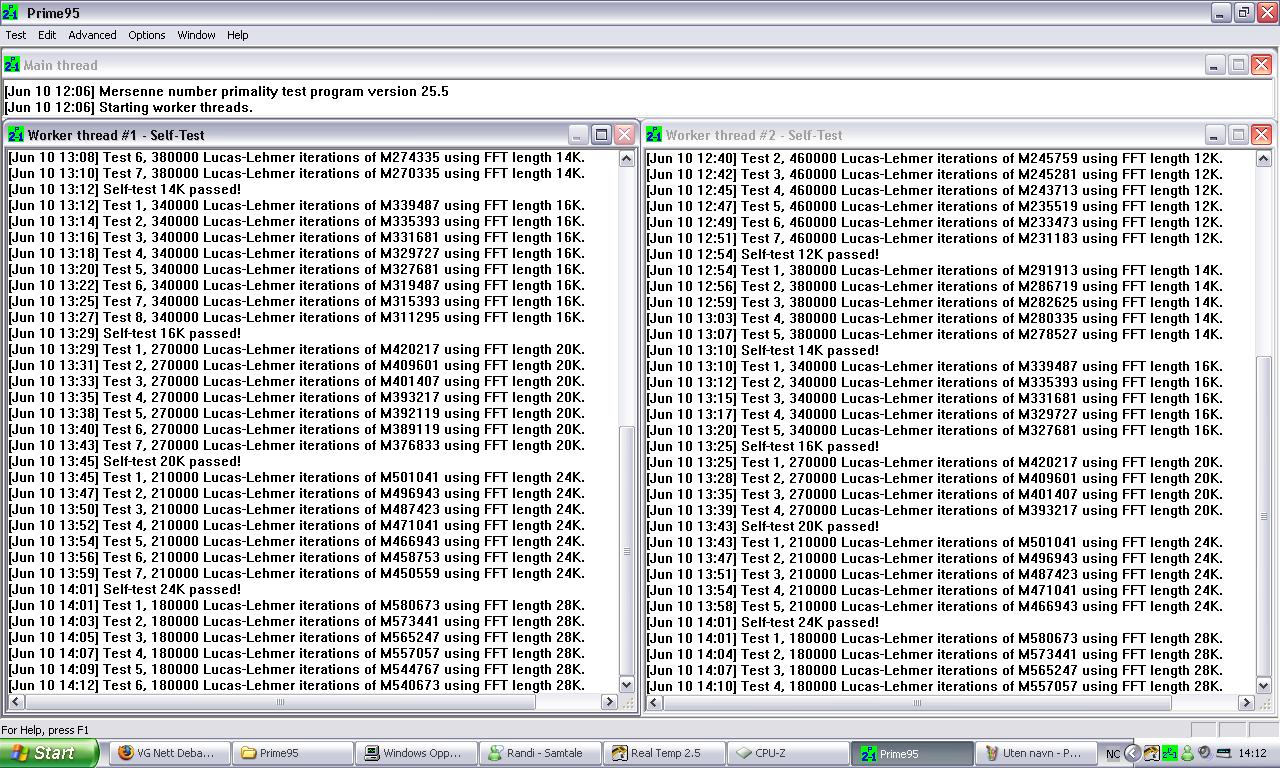The height and width of the screenshot is (768, 1280).
Task: Click the M450559 log line in Worker thread #1
Action: [x=297, y=573]
